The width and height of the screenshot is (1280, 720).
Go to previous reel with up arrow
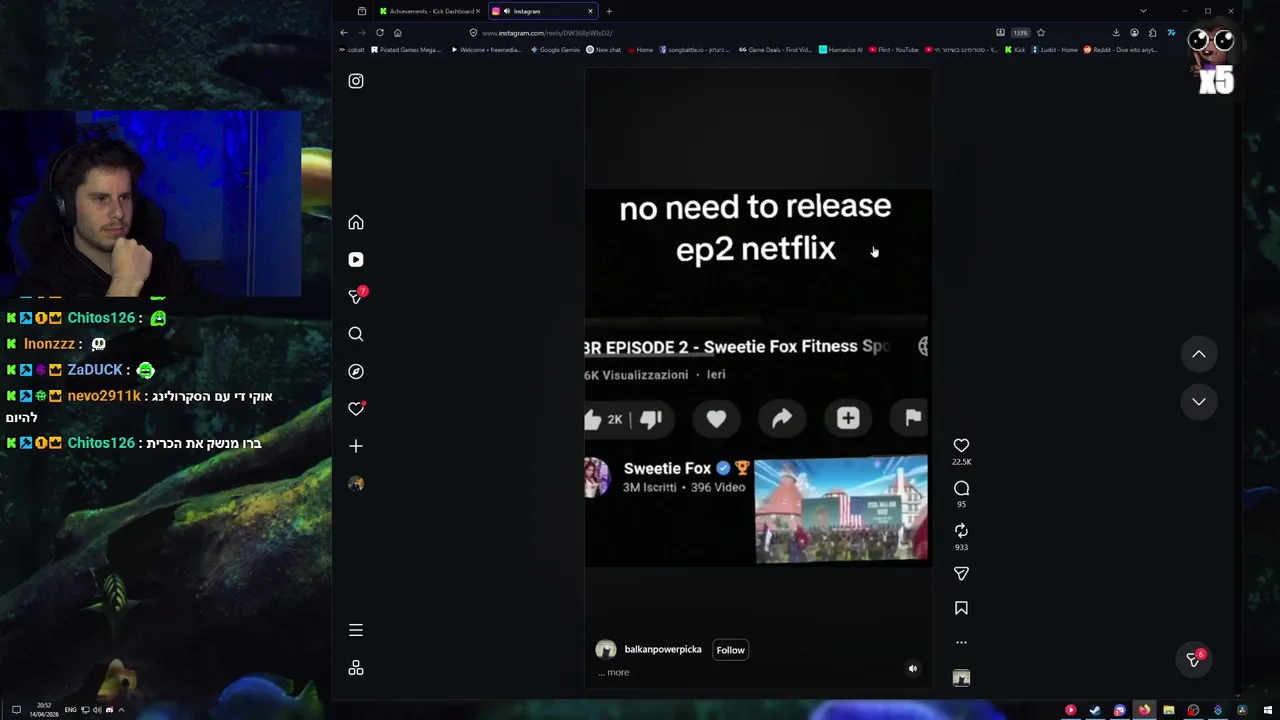[1199, 354]
